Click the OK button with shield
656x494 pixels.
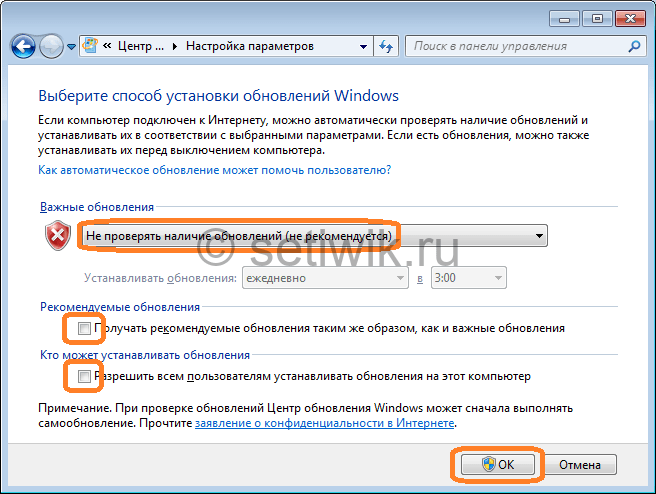(x=497, y=464)
